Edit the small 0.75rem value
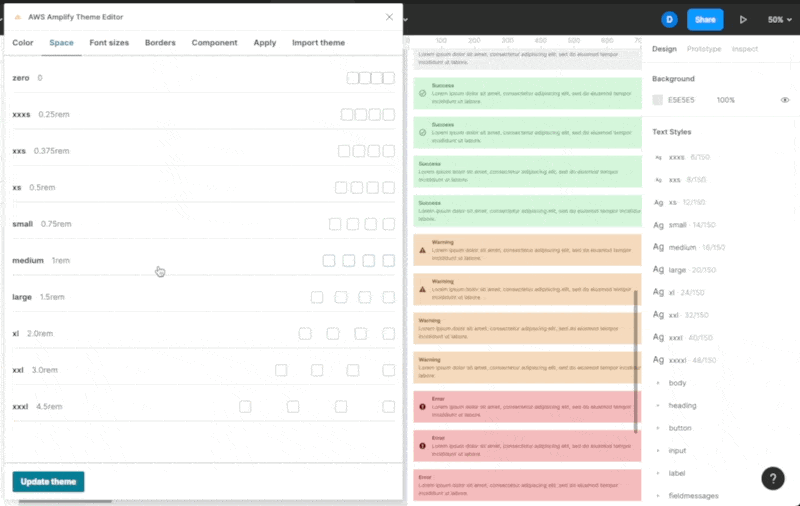Image resolution: width=800 pixels, height=506 pixels. click(x=56, y=224)
